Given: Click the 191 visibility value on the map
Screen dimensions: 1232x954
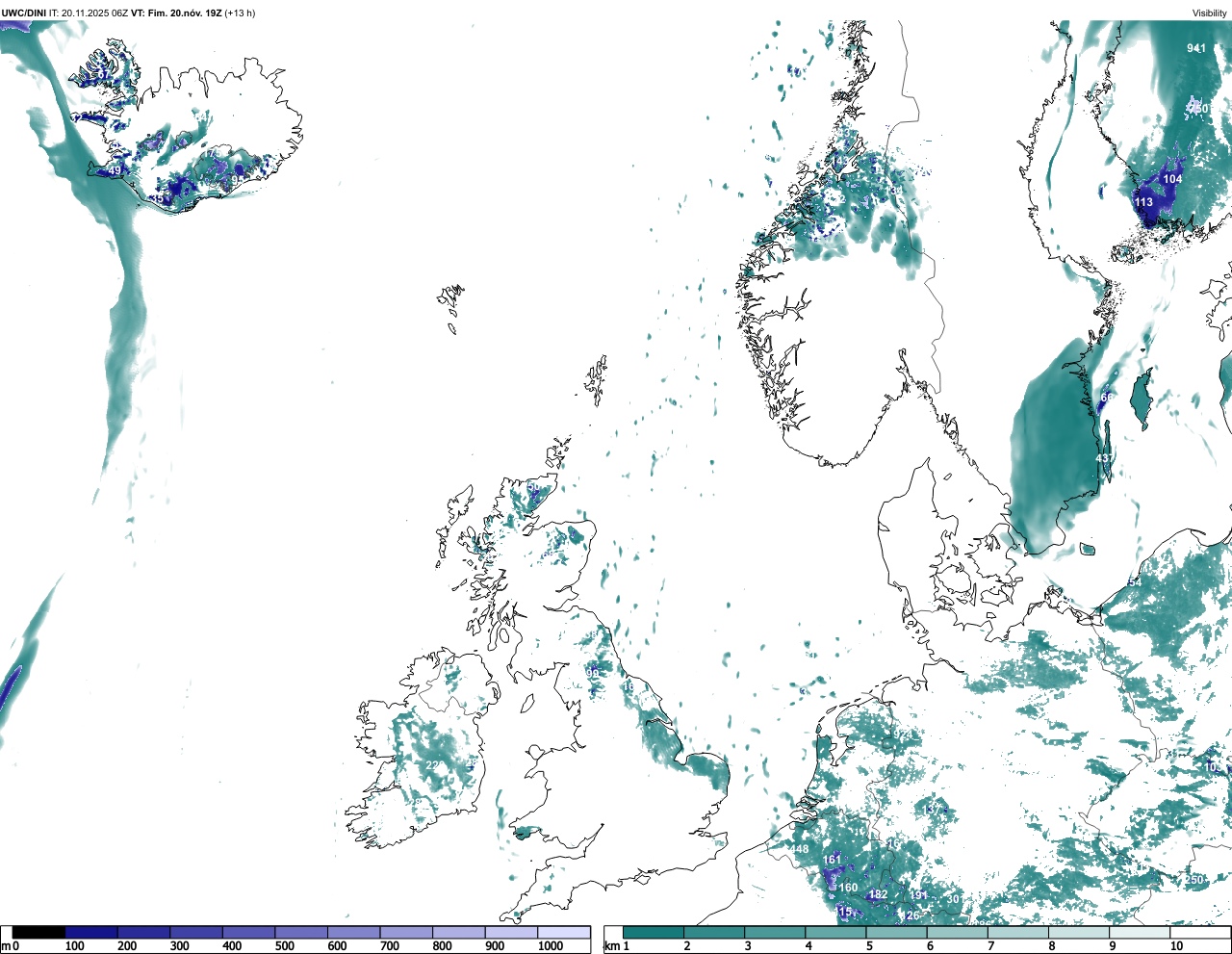Looking at the screenshot, I should [918, 895].
